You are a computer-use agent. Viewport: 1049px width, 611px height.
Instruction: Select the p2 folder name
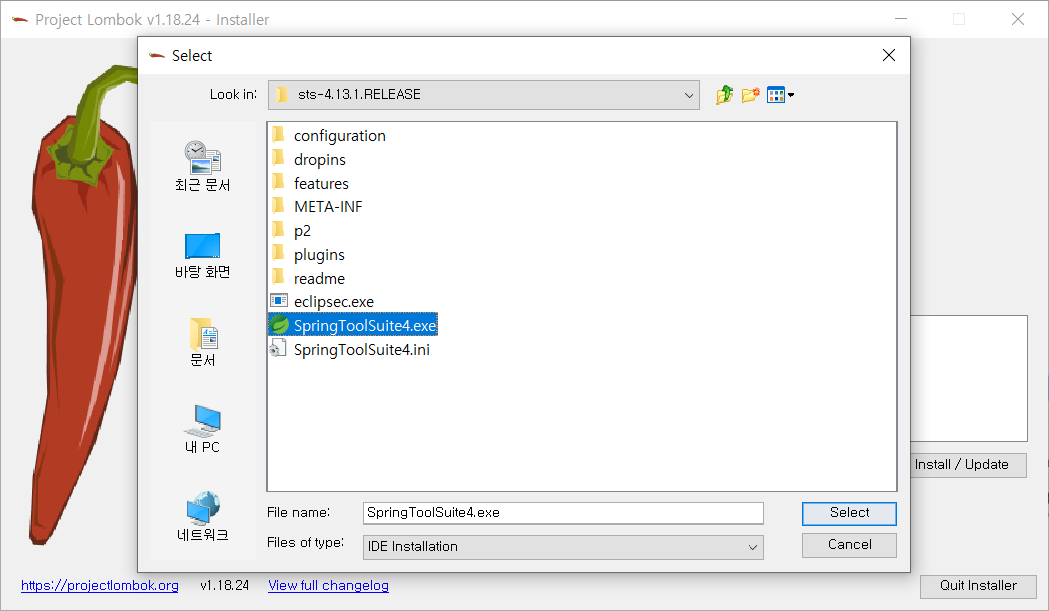pos(302,232)
